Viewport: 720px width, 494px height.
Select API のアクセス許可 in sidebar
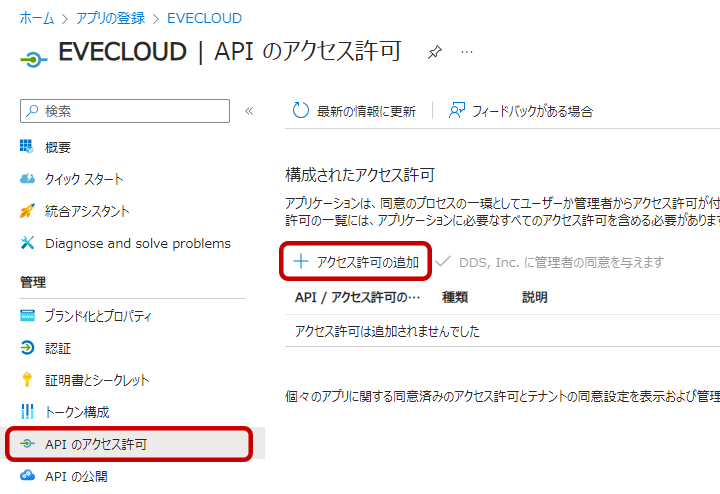point(96,444)
